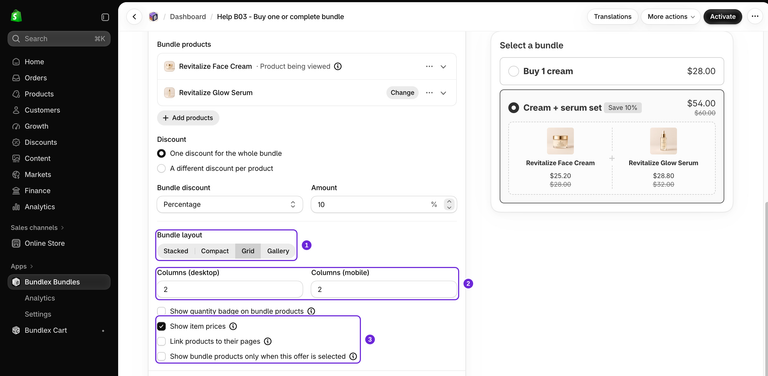
Task: Click the Growth icon in sidebar
Action: 16,126
